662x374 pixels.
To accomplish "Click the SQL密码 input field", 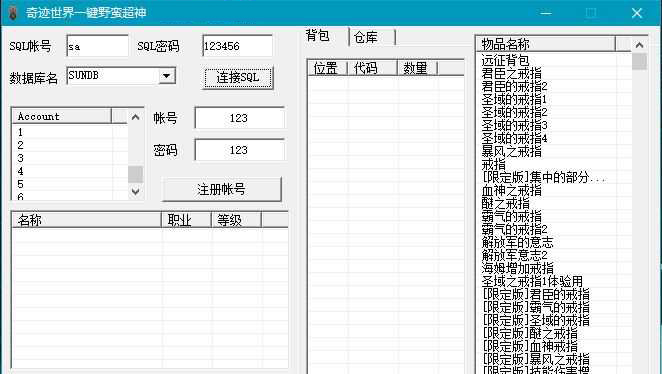I will (237, 46).
